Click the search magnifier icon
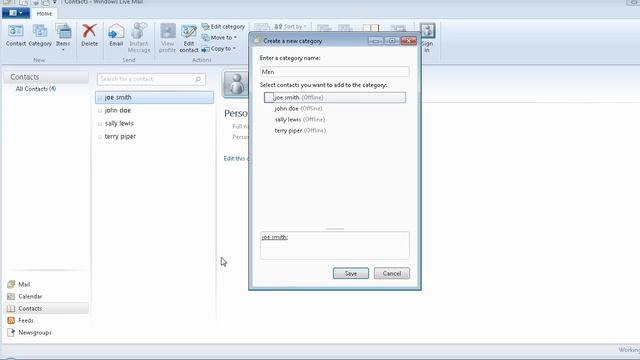The width and height of the screenshot is (640, 360). tap(198, 79)
